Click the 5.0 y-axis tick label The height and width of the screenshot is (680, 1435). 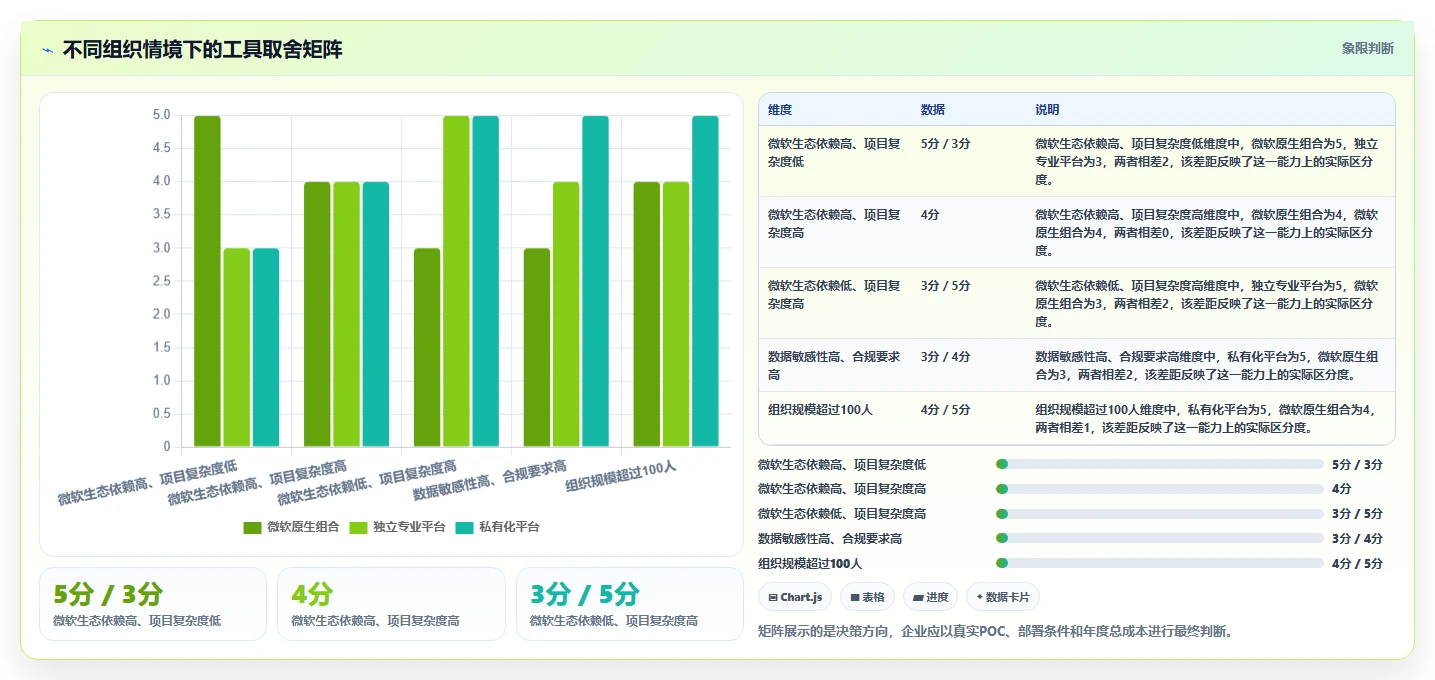pos(160,115)
